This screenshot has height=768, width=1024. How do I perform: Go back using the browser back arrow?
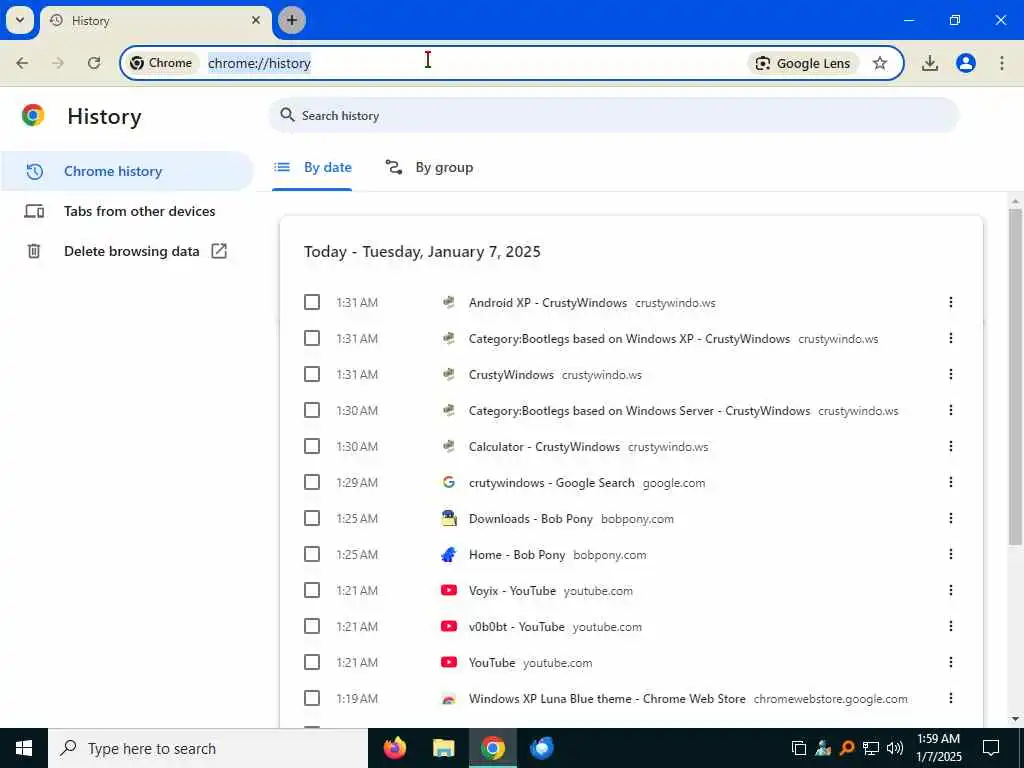click(x=22, y=63)
